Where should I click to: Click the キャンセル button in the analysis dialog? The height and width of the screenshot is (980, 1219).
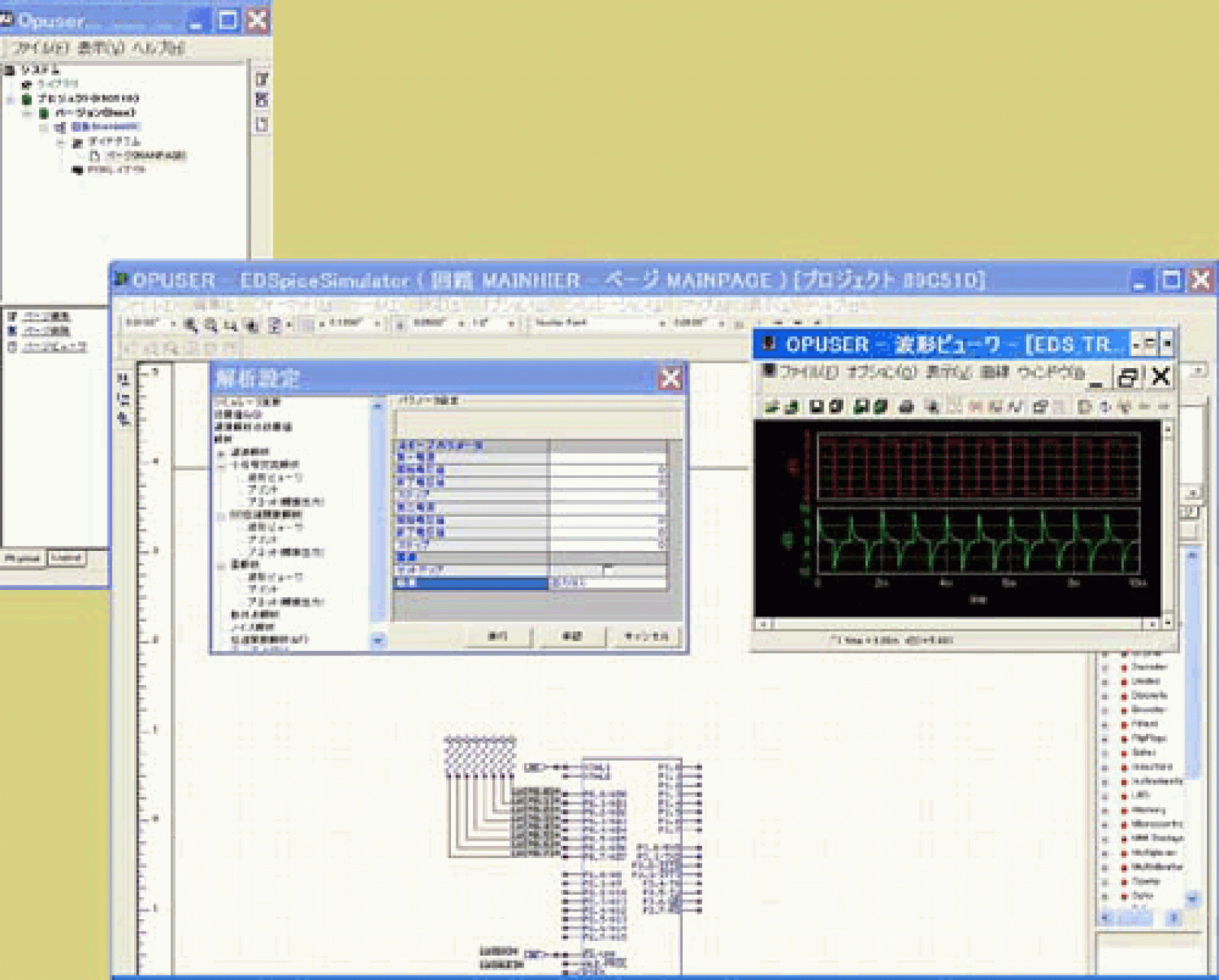(646, 636)
